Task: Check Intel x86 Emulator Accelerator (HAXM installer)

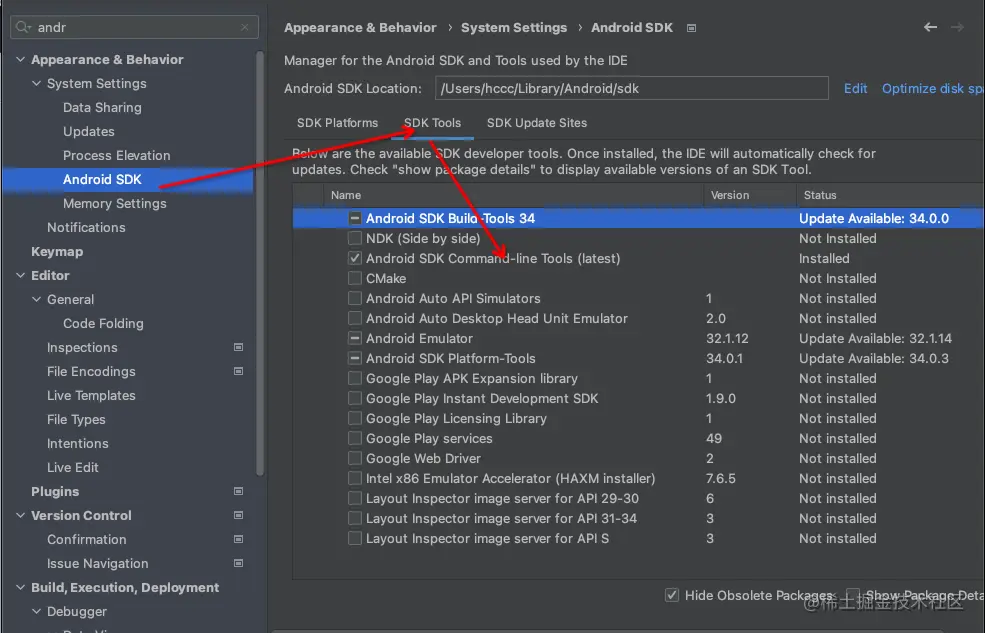Action: (x=355, y=479)
